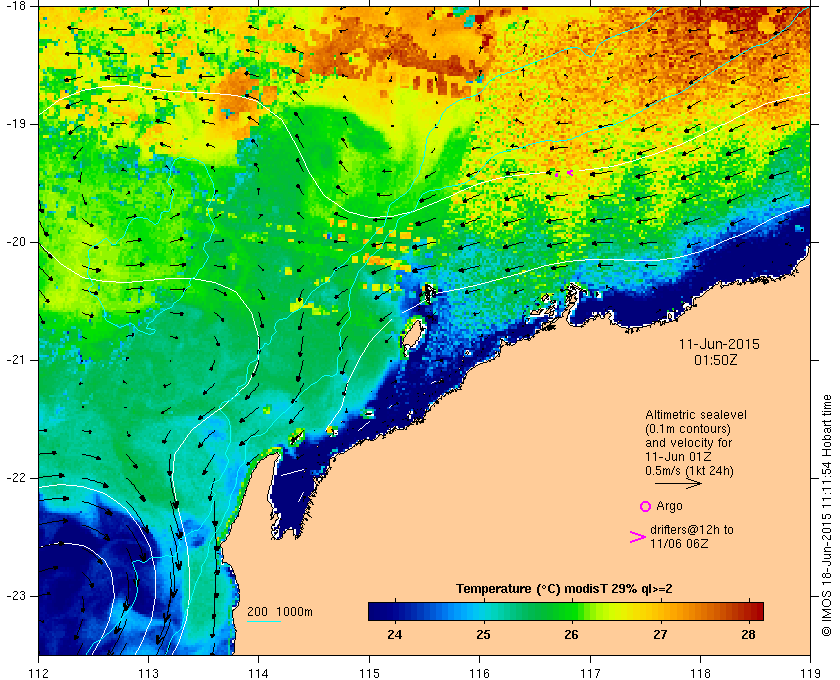This screenshot has width=840, height=680.
Task: Click the 'Altimetric sealevel' legend text
Action: coord(696,415)
